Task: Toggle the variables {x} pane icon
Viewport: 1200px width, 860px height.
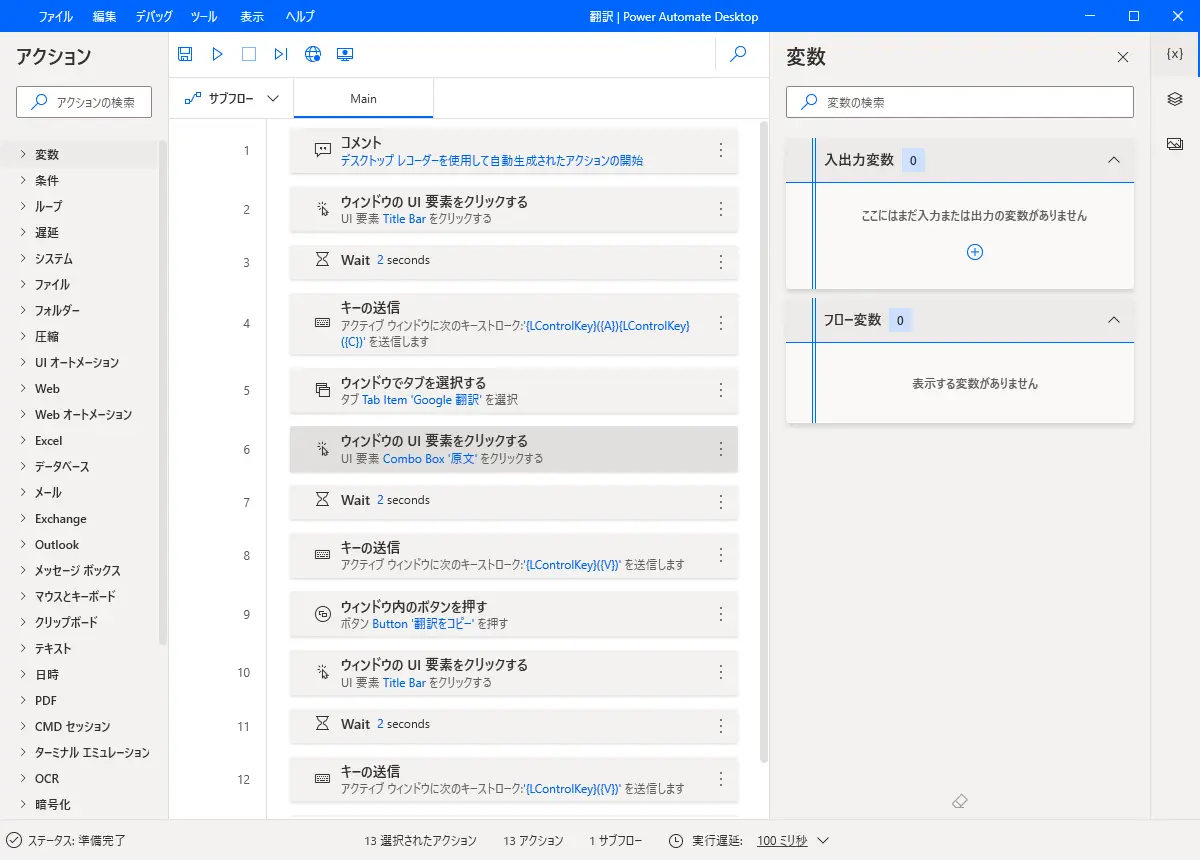Action: 1175,54
